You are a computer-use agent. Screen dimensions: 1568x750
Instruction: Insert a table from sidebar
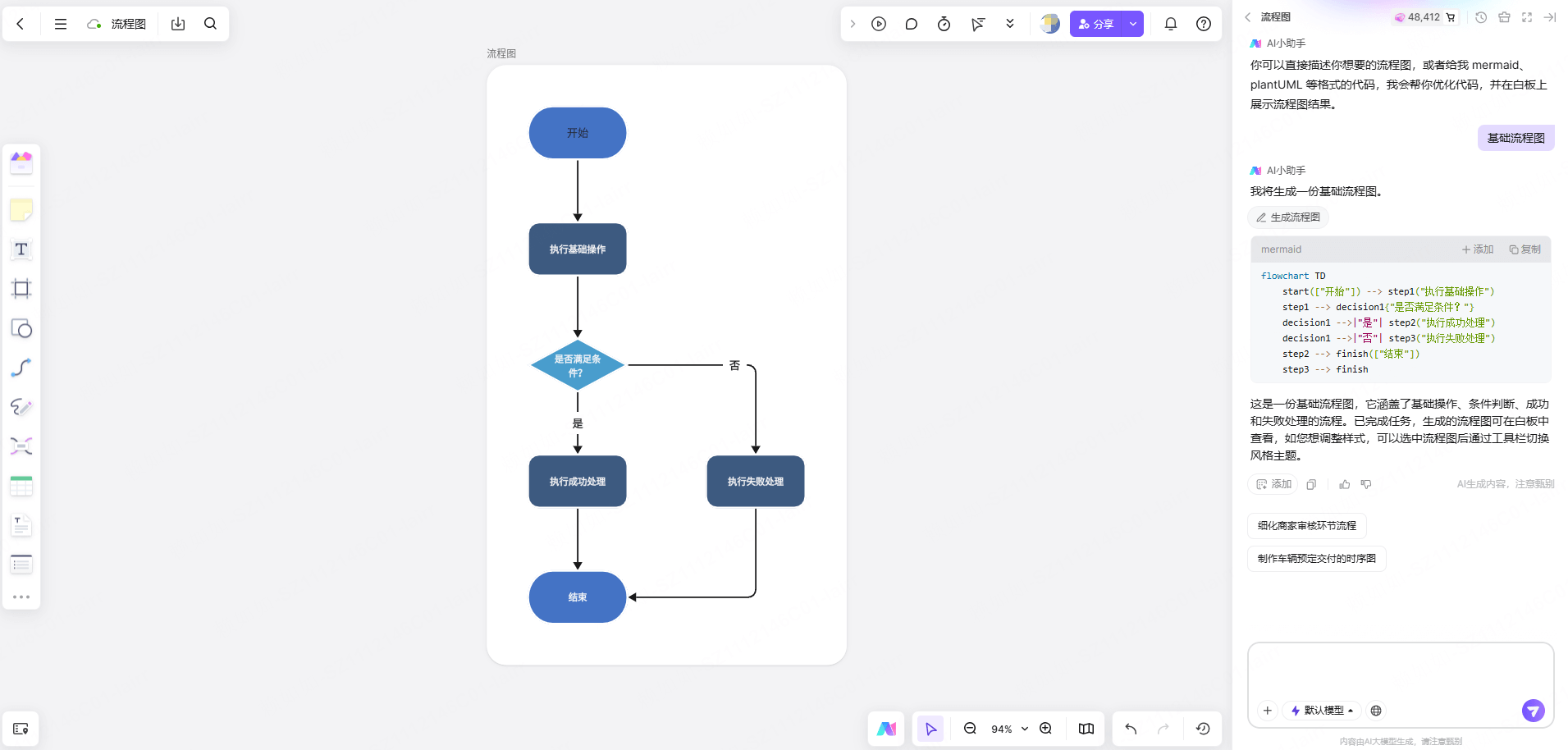point(21,486)
